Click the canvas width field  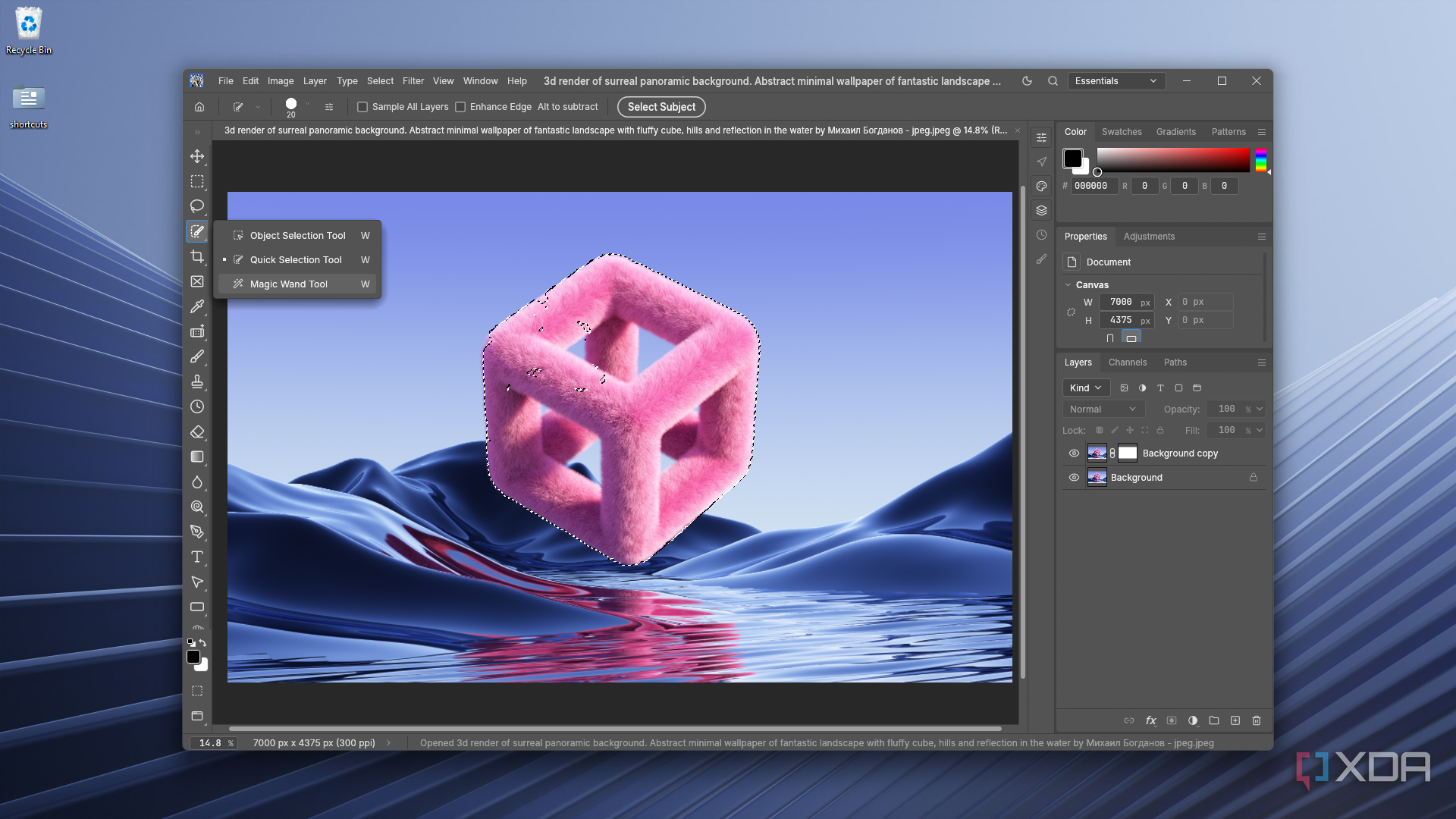1126,302
